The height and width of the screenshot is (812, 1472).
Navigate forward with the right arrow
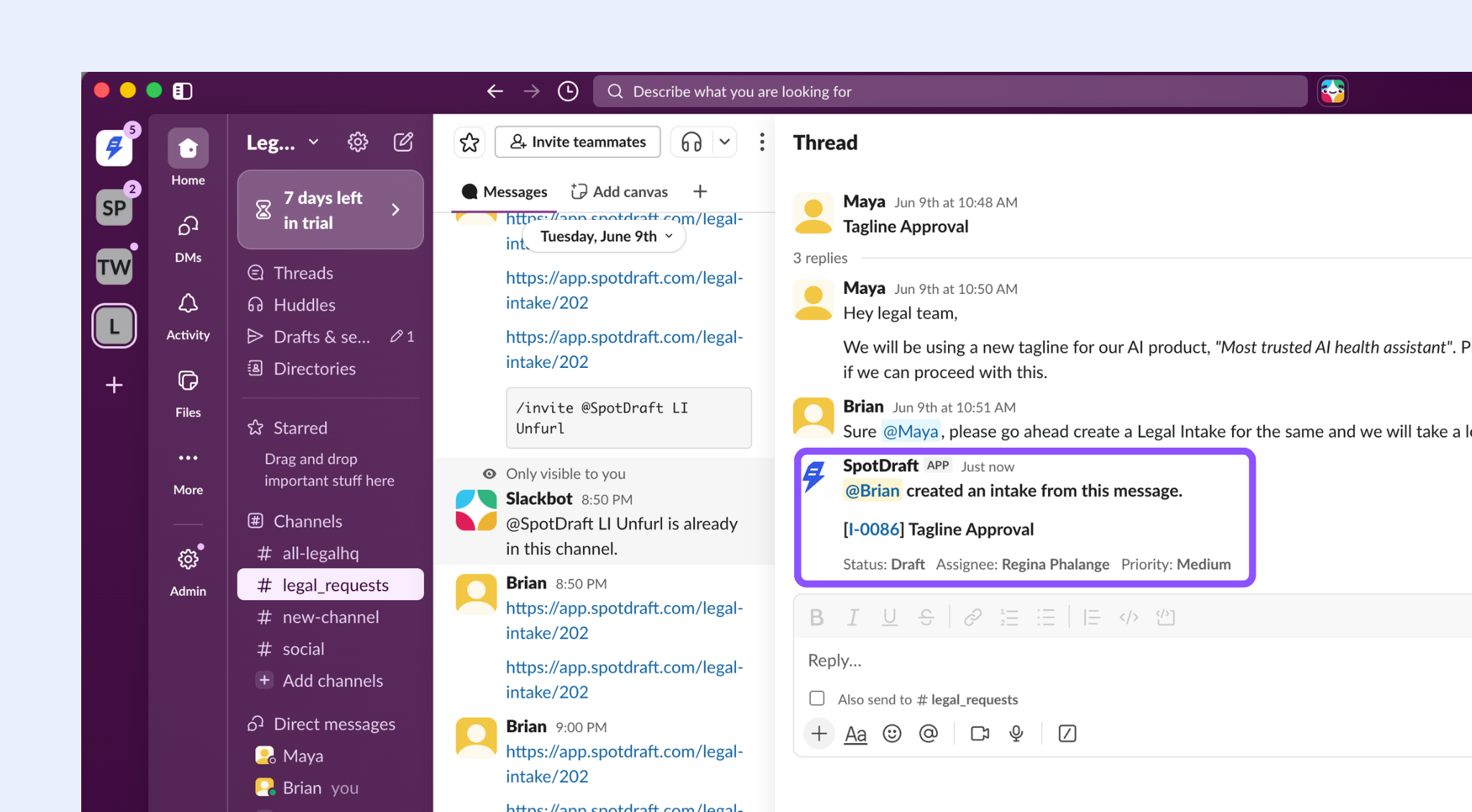point(531,91)
